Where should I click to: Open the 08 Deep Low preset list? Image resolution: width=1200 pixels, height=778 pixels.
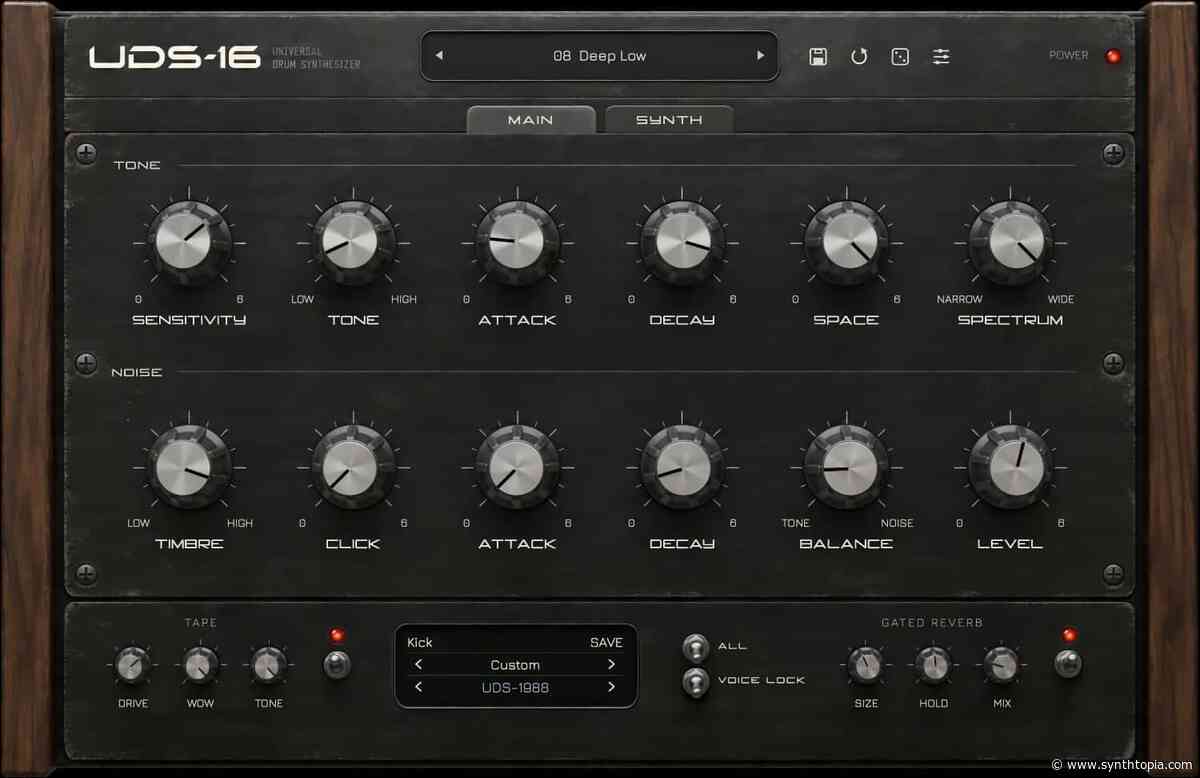point(599,56)
